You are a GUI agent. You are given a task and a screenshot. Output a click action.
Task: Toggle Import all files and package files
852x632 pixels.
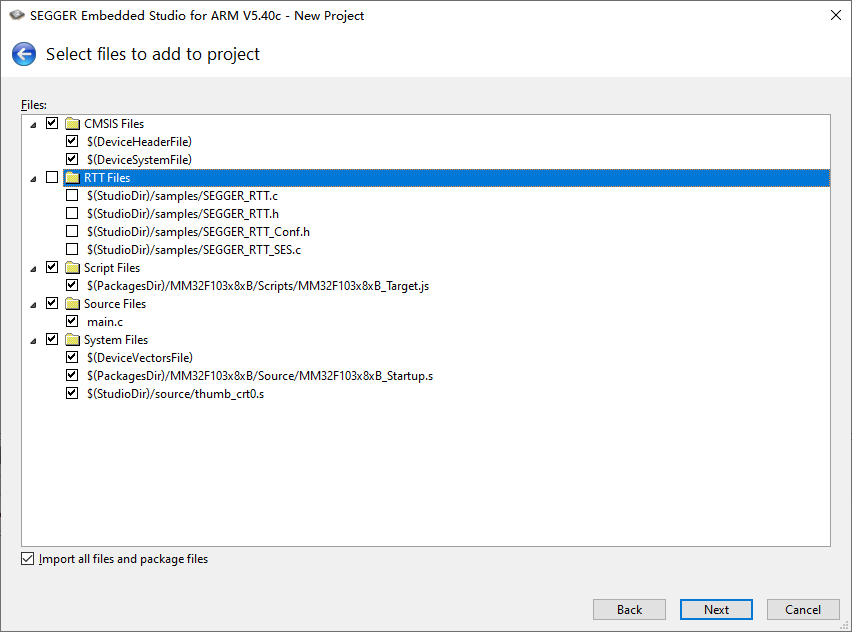click(28, 559)
